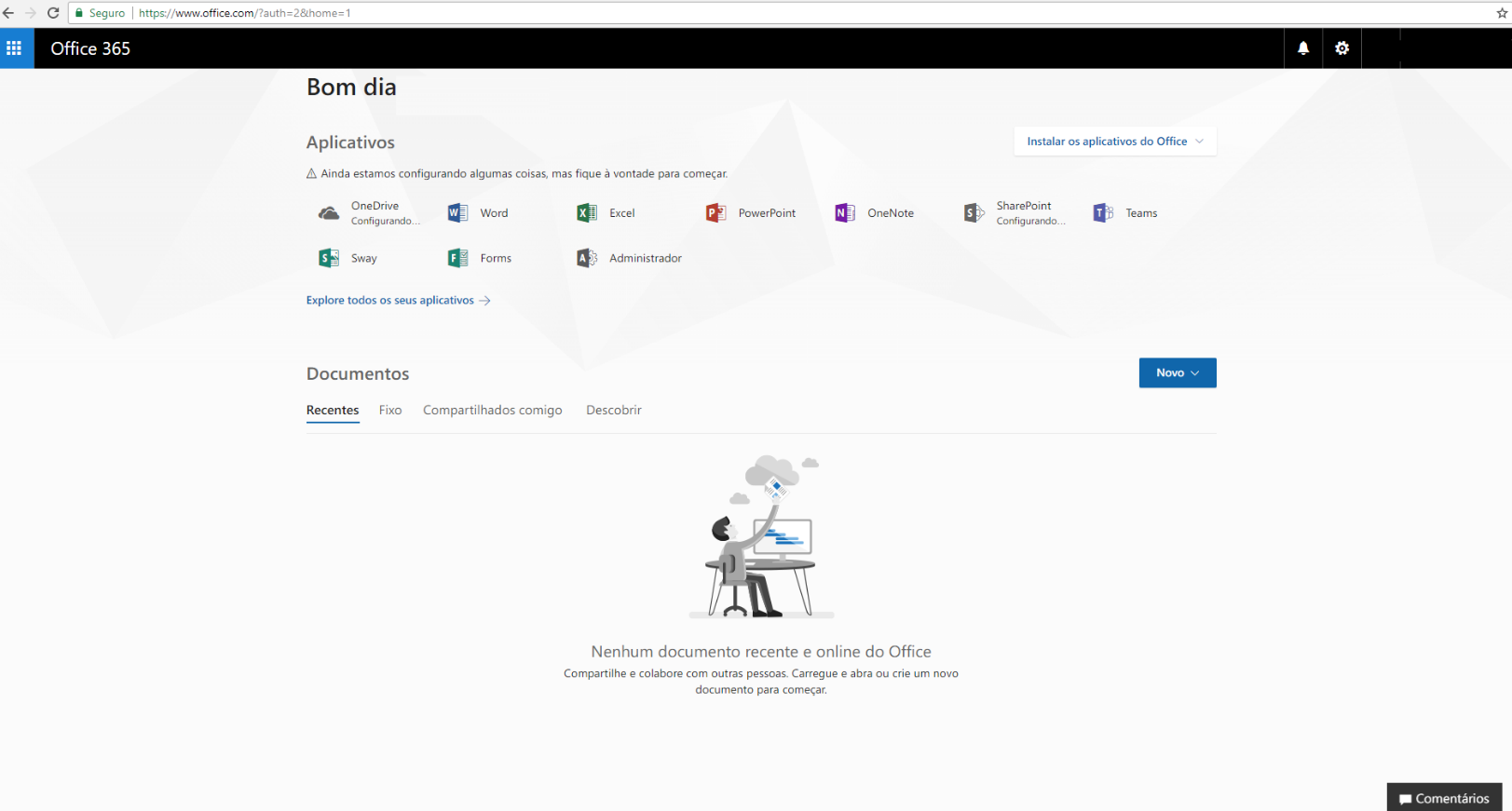Open the notifications bell
The image size is (1512, 811).
[x=1303, y=48]
